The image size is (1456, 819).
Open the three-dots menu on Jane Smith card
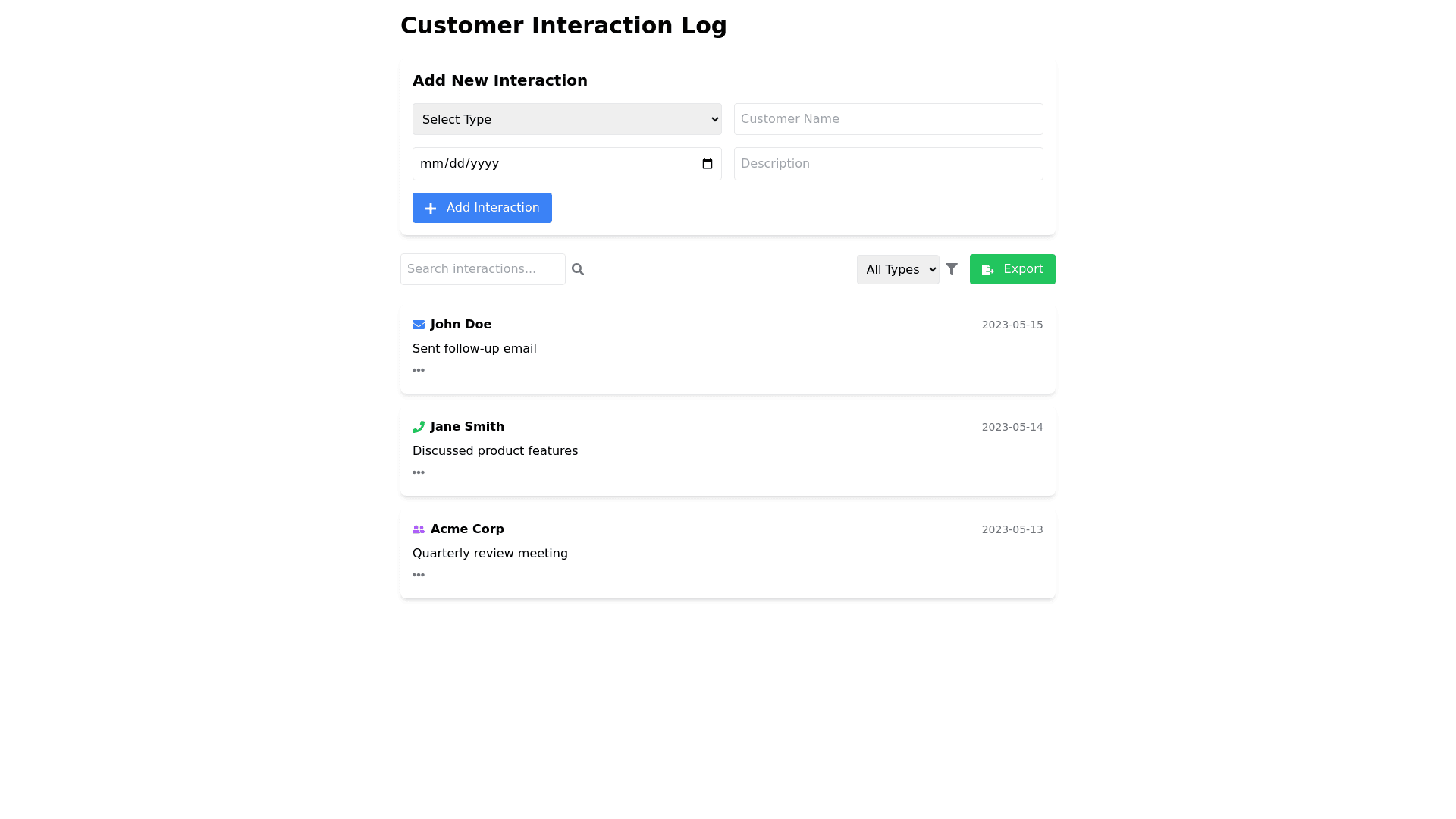click(419, 472)
